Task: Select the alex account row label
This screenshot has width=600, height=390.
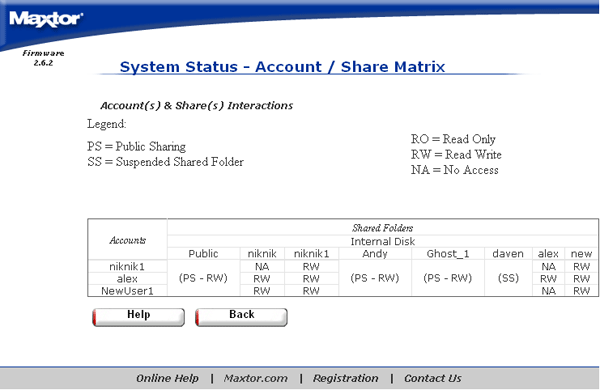Action: 127,279
